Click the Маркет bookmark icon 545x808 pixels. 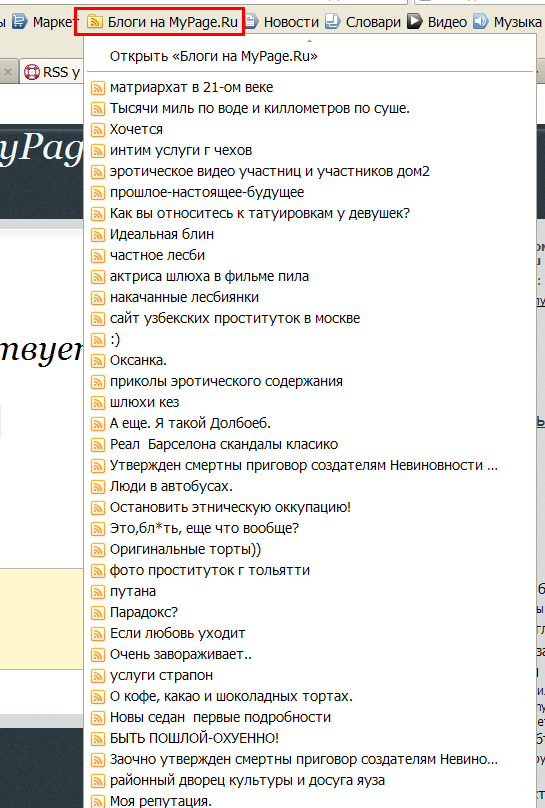(x=20, y=22)
